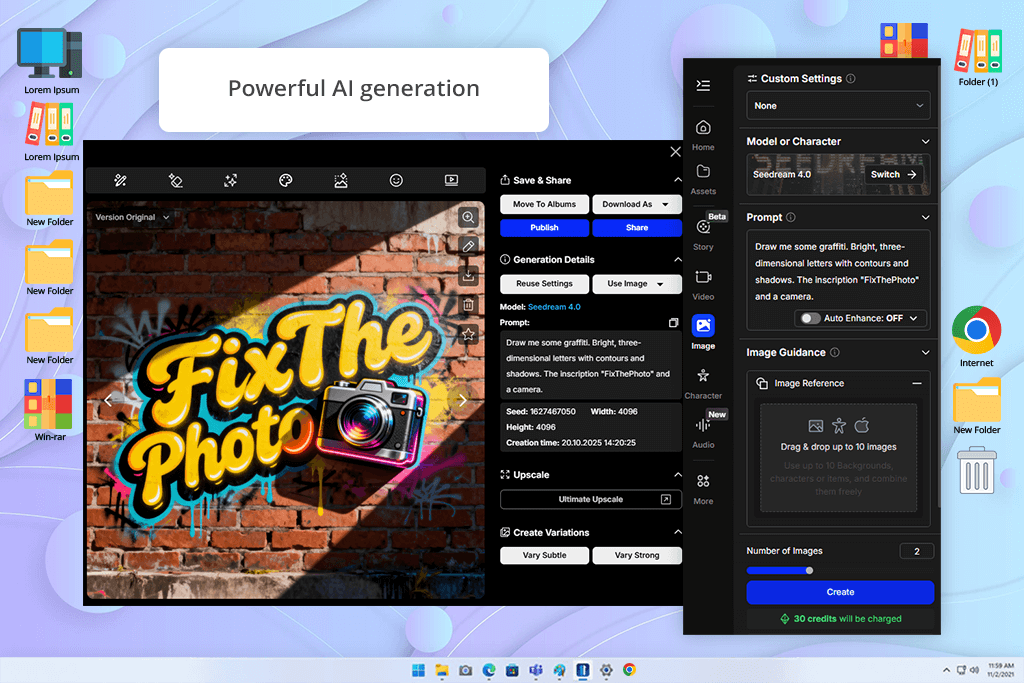Toggle the Auto Enhance switch
Viewport: 1024px width, 683px height.
(x=810, y=319)
